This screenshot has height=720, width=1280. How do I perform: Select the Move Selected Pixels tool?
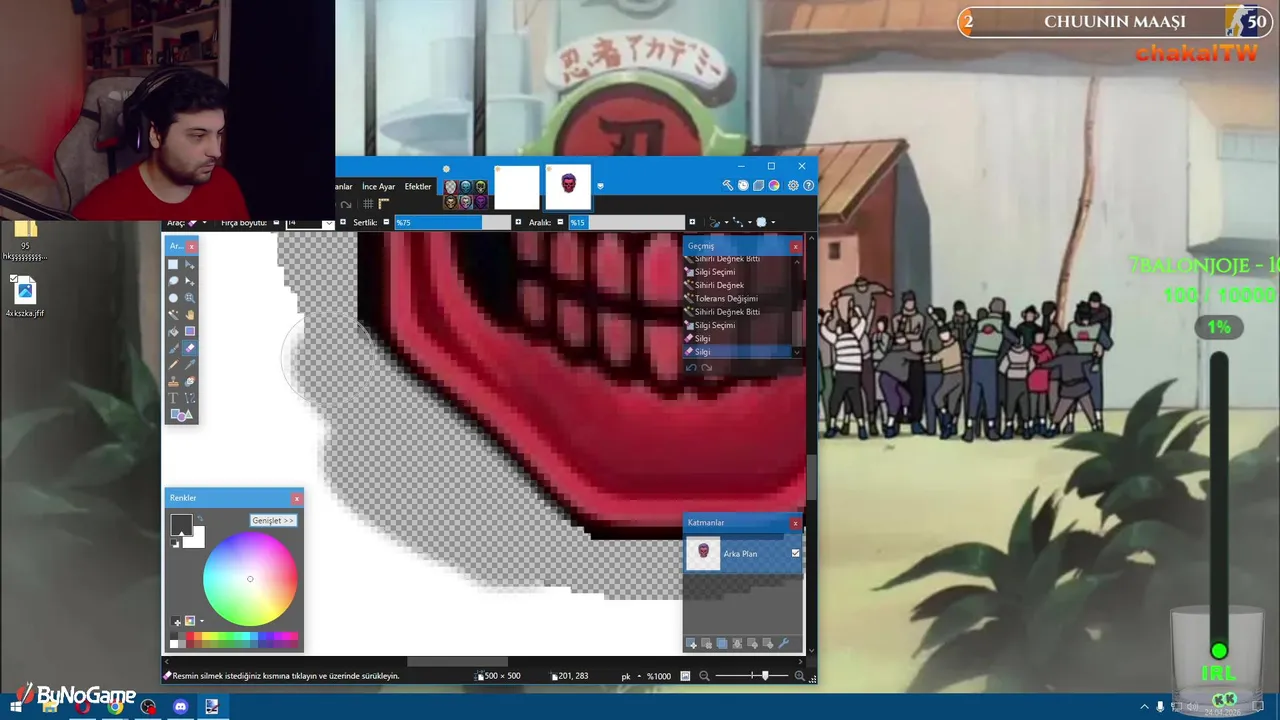click(190, 281)
